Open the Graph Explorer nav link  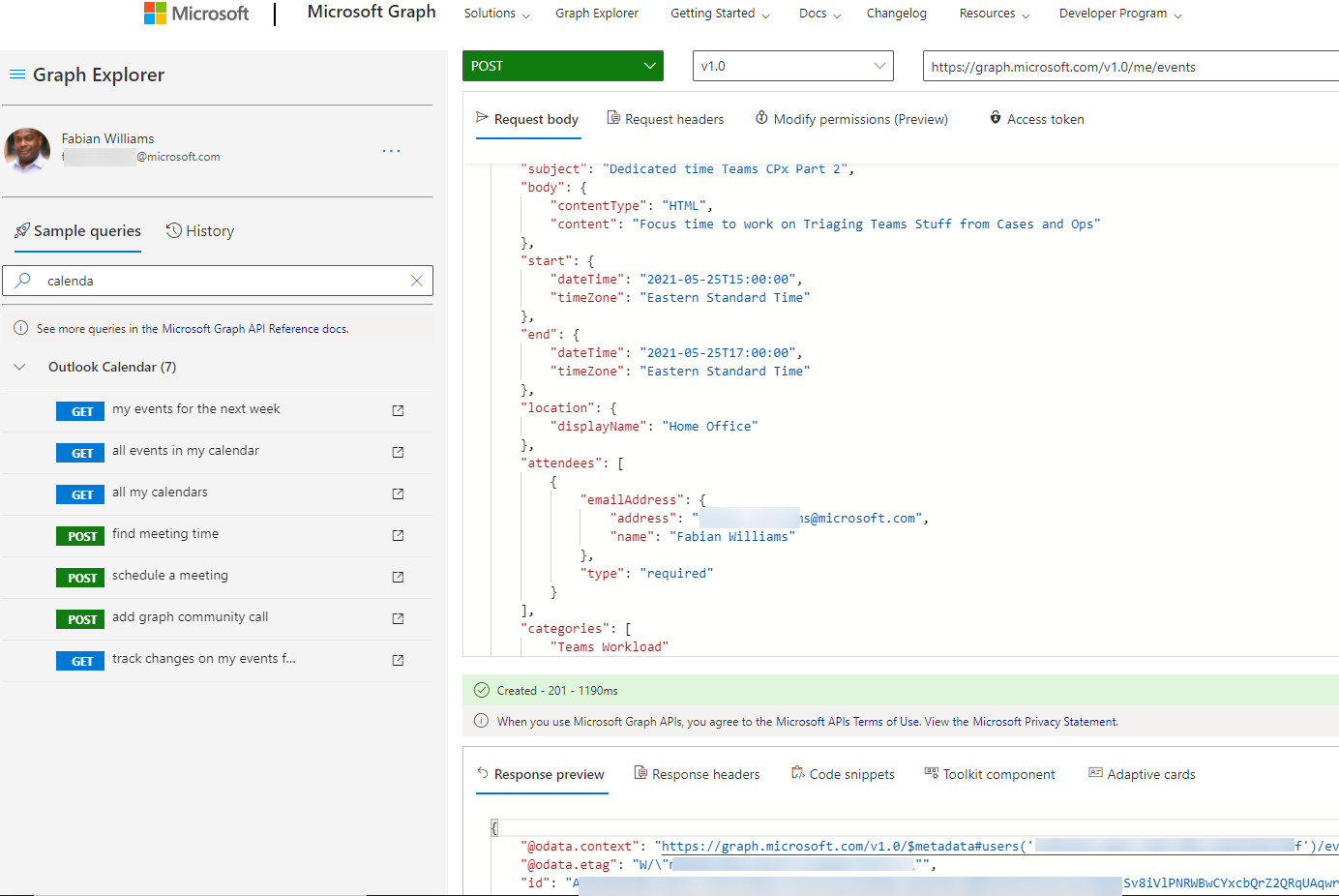[597, 14]
